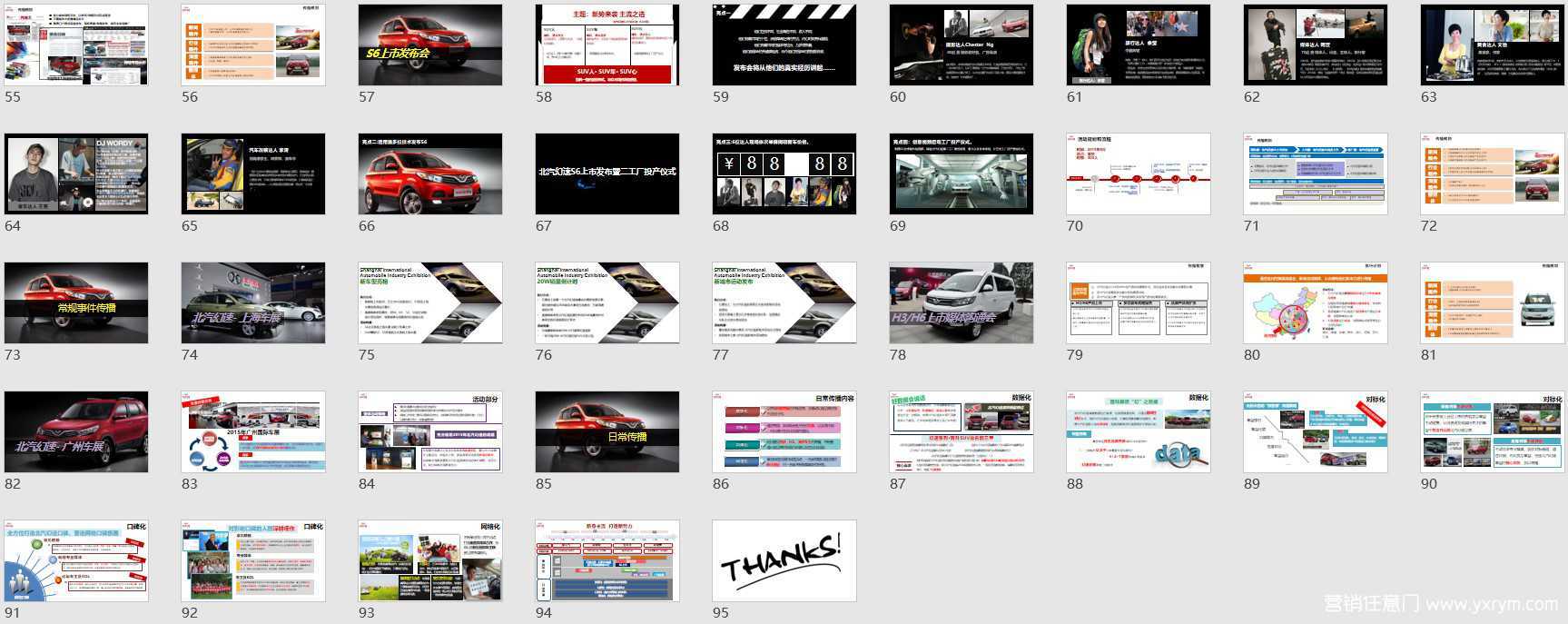The image size is (1568, 624).
Task: Select slide 95 THANKS thumbnail
Action: 784,560
